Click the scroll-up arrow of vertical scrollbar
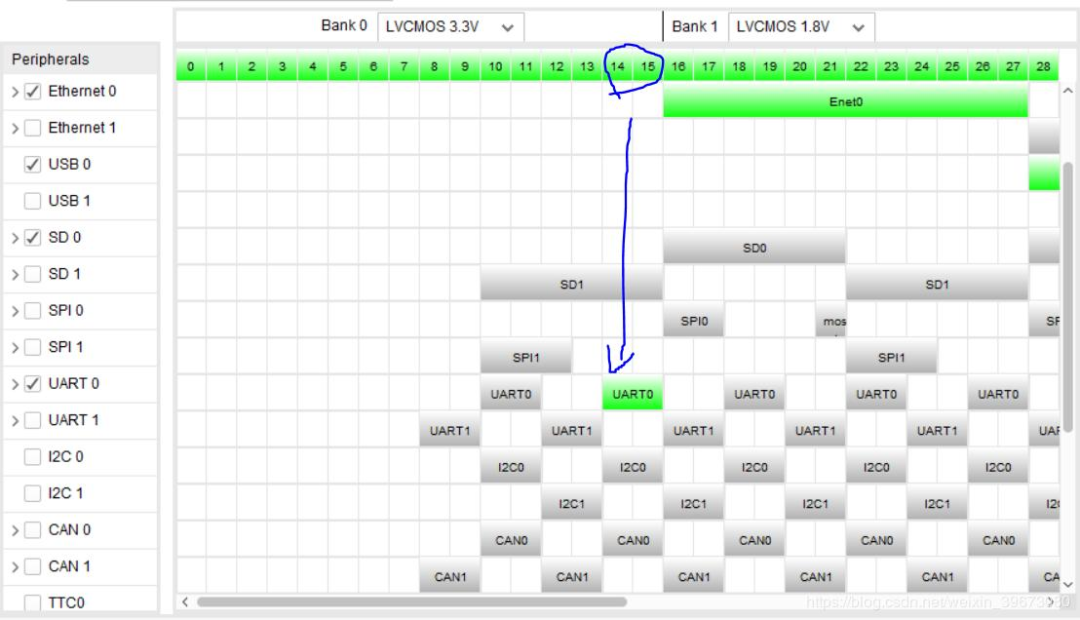 tap(1067, 92)
